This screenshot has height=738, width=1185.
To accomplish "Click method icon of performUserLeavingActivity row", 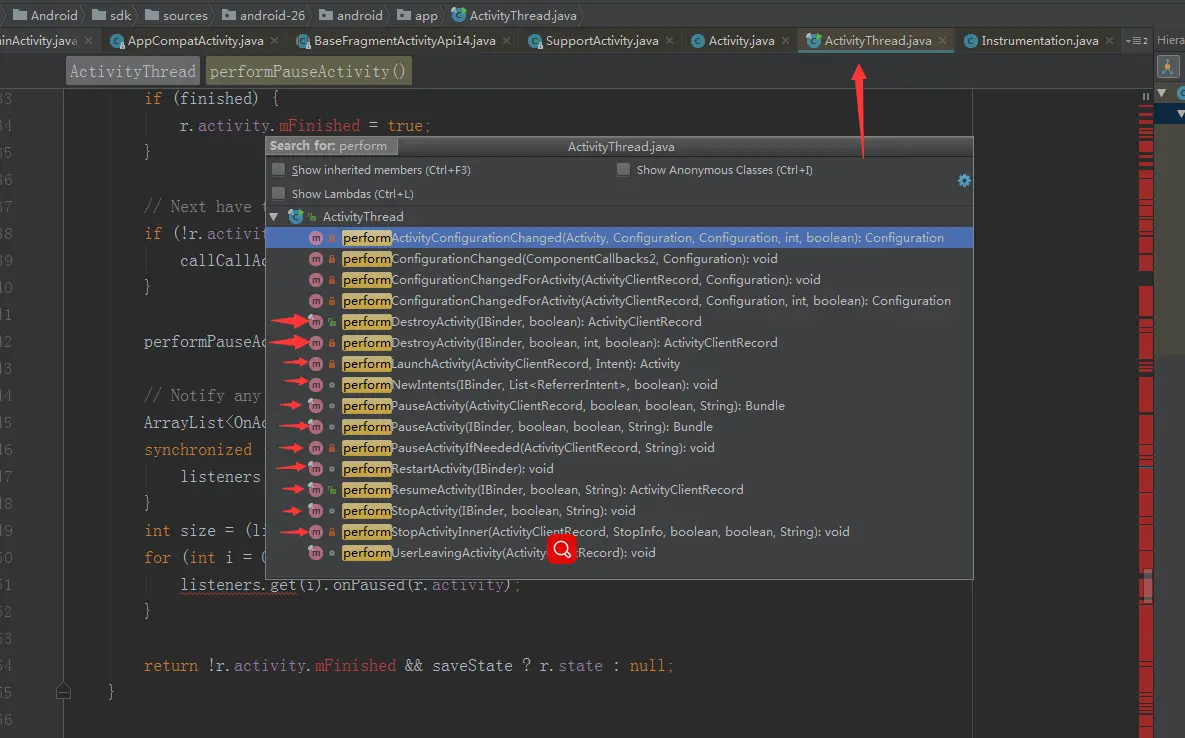I will click(315, 554).
